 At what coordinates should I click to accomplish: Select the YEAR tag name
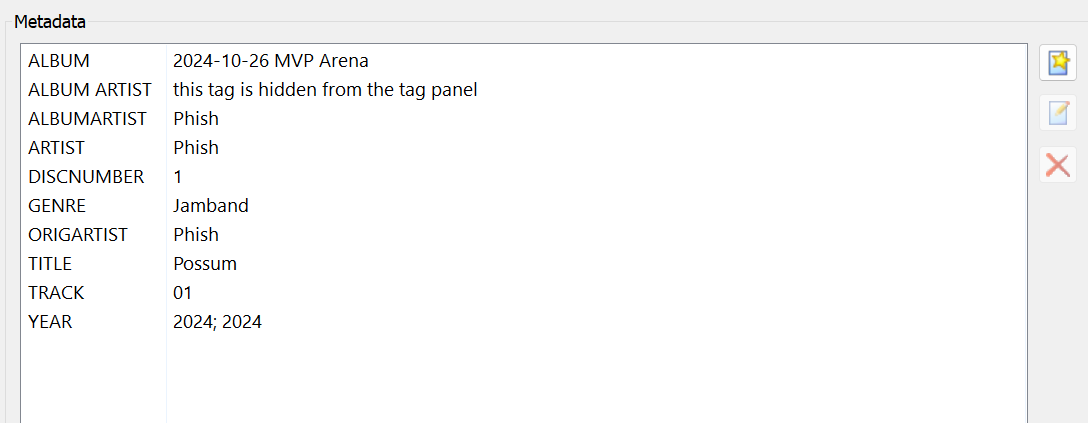(x=50, y=322)
